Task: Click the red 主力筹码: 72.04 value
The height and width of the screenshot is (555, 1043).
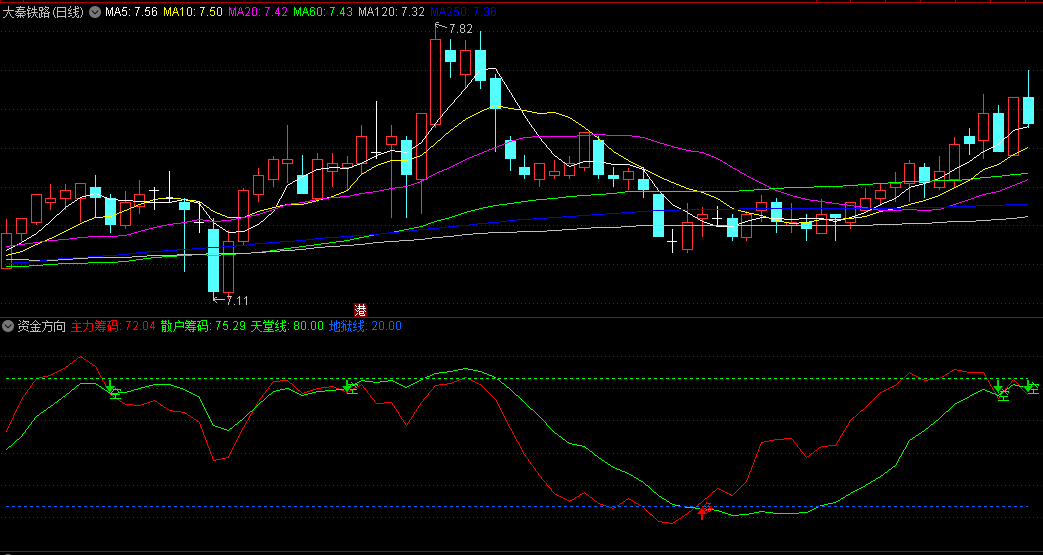Action: (x=113, y=326)
